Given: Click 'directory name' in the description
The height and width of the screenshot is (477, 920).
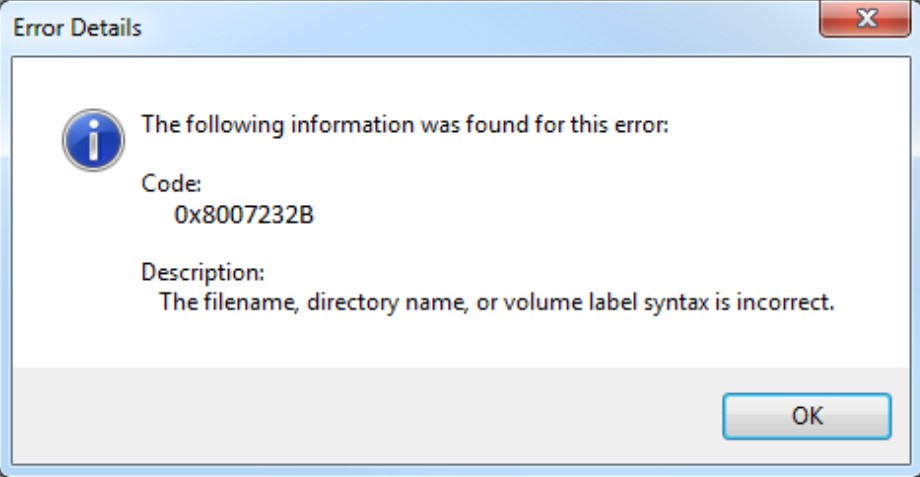Looking at the screenshot, I should point(387,302).
